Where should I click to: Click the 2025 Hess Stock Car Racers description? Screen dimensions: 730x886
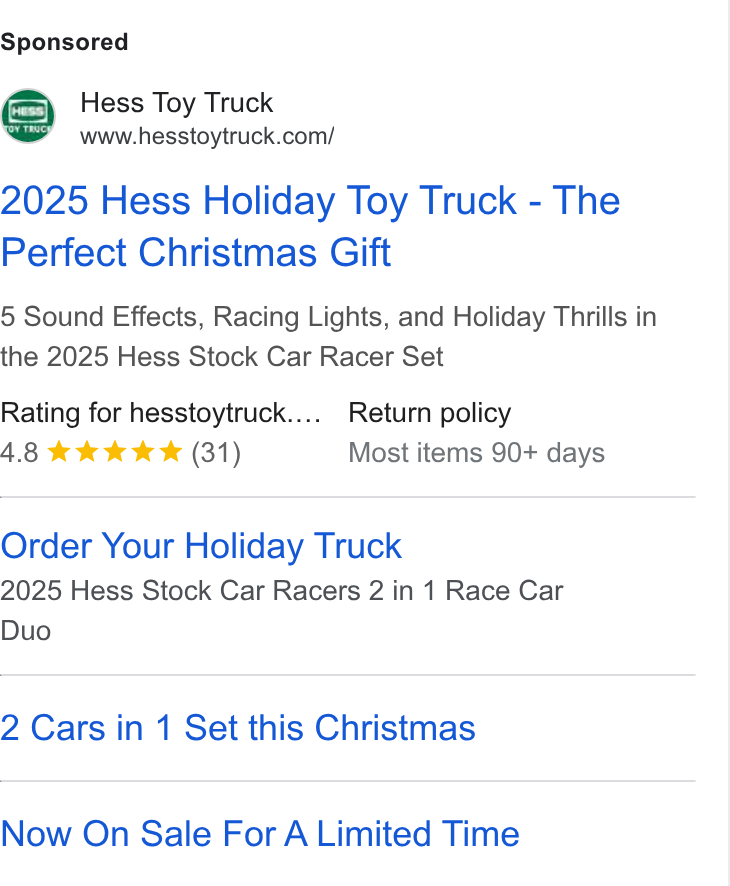[x=282, y=611]
